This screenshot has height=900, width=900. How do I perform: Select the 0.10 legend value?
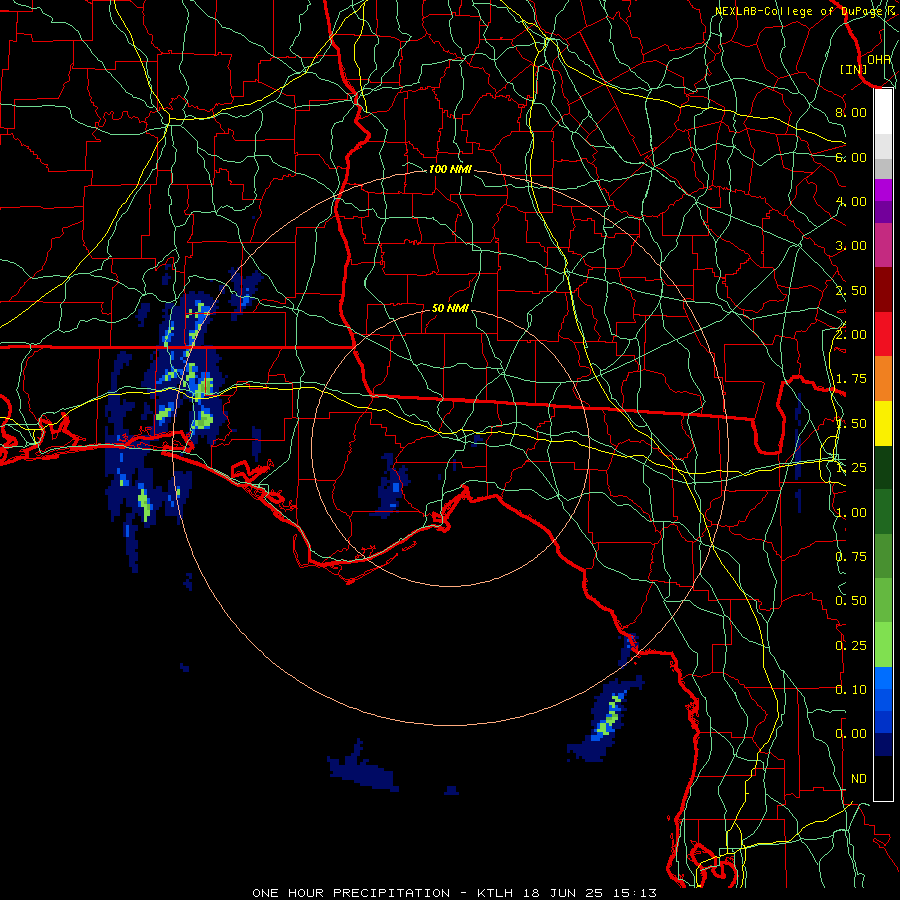(851, 690)
